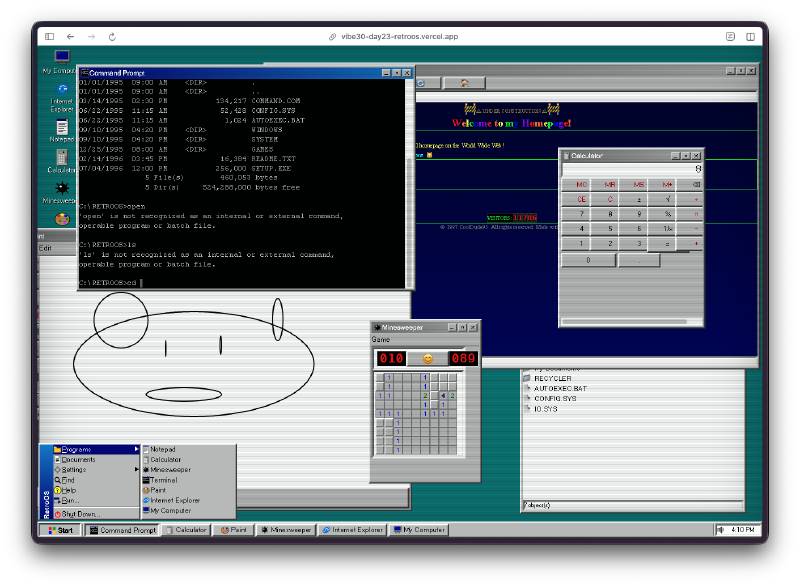Click the Minesweeper taskbar button
800x586 pixels.
point(287,530)
